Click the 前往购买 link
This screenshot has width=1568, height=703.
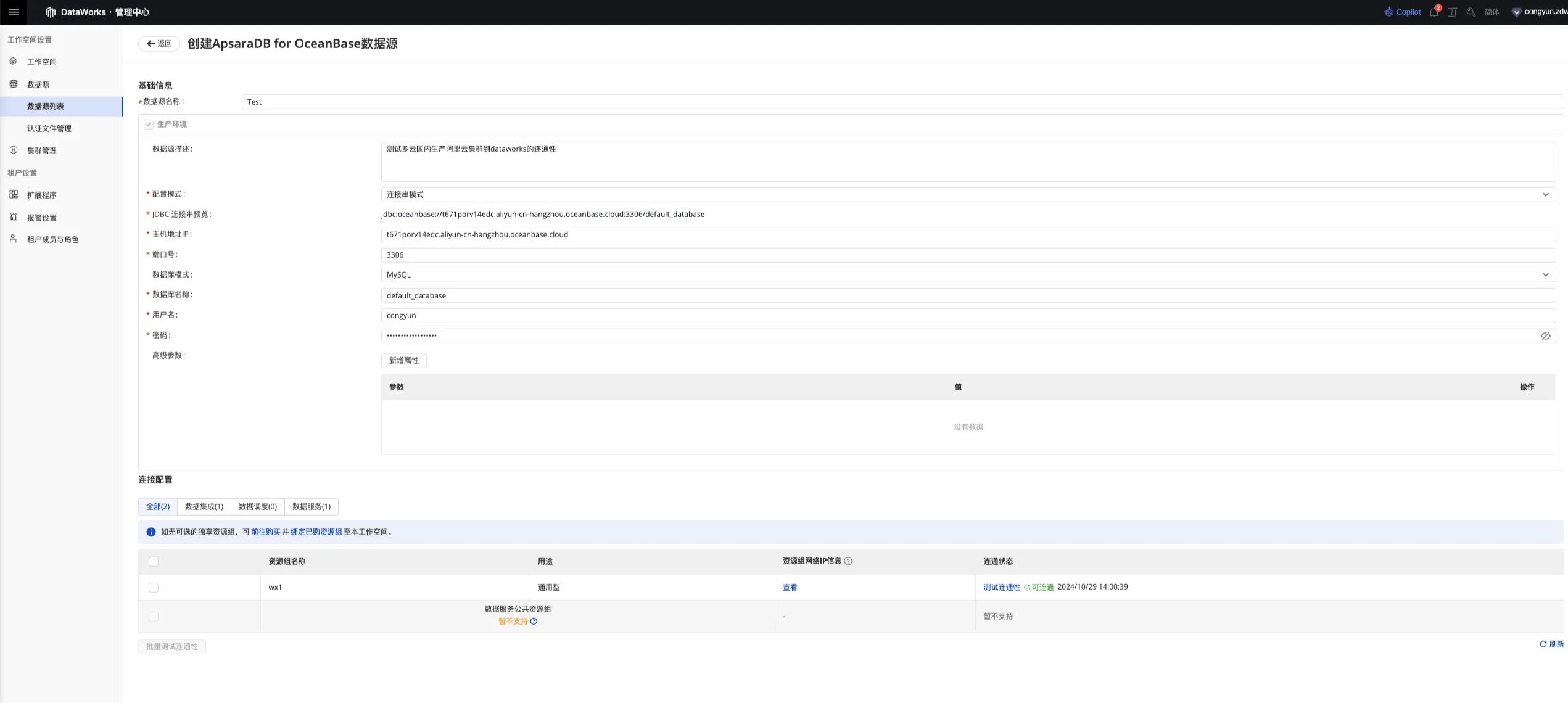click(x=265, y=532)
